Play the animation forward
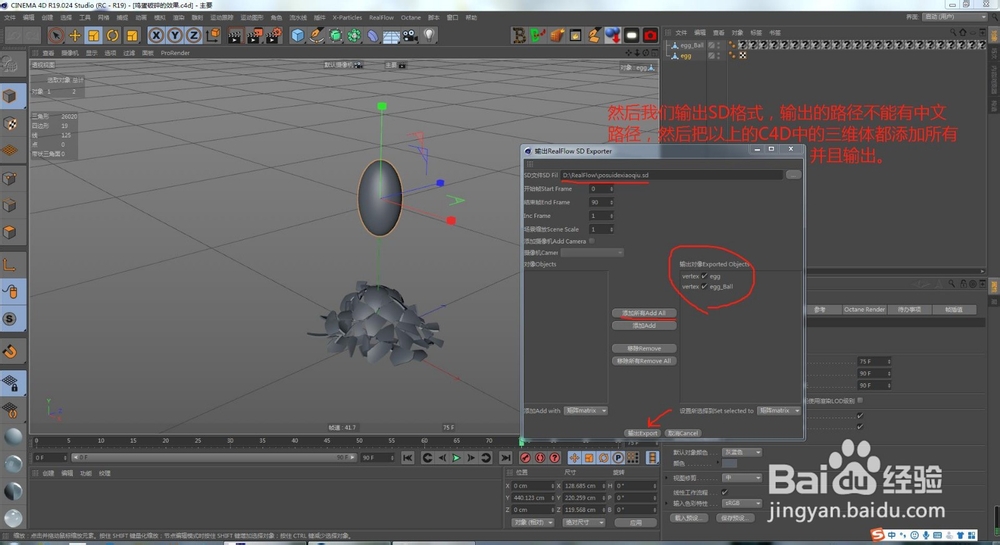The width and height of the screenshot is (1000, 545). [x=456, y=458]
